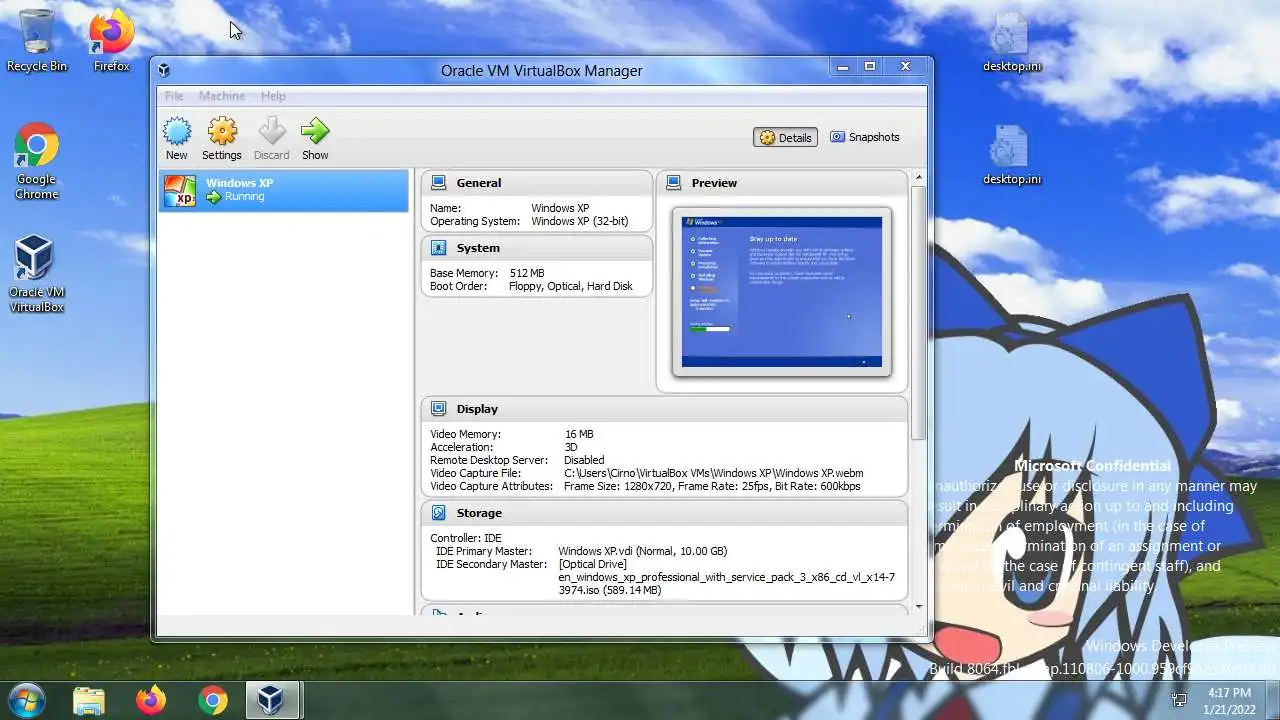Viewport: 1280px width, 720px height.
Task: Click the VirtualBox taskbar button
Action: (271, 700)
